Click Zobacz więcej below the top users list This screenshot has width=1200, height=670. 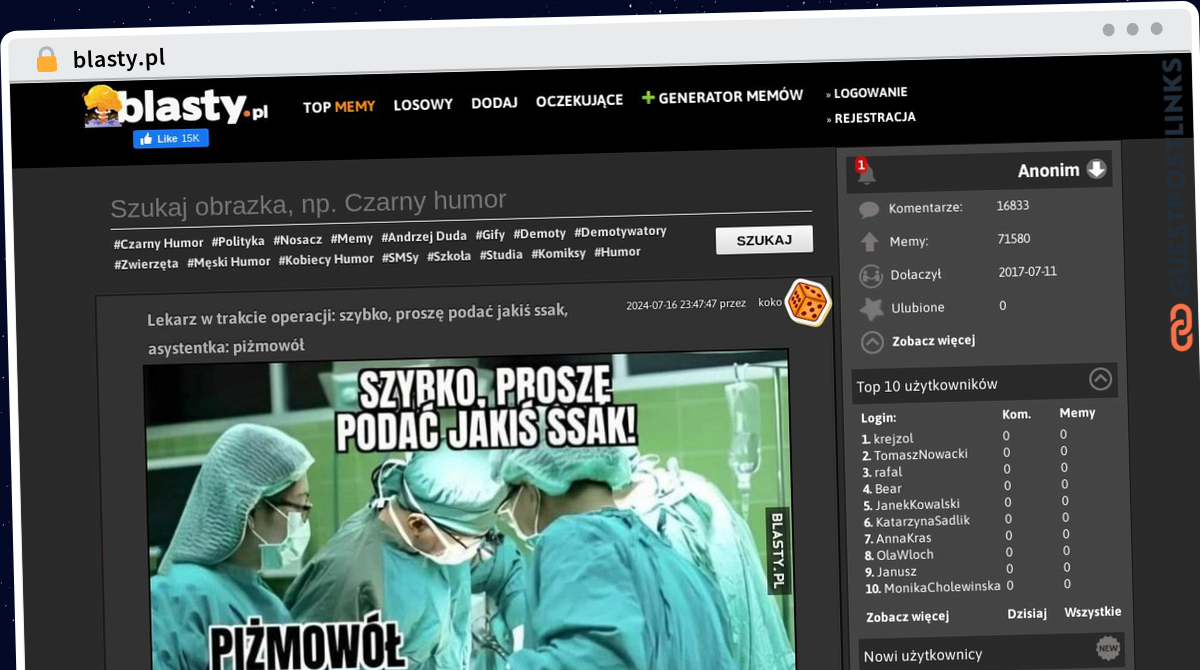[907, 617]
